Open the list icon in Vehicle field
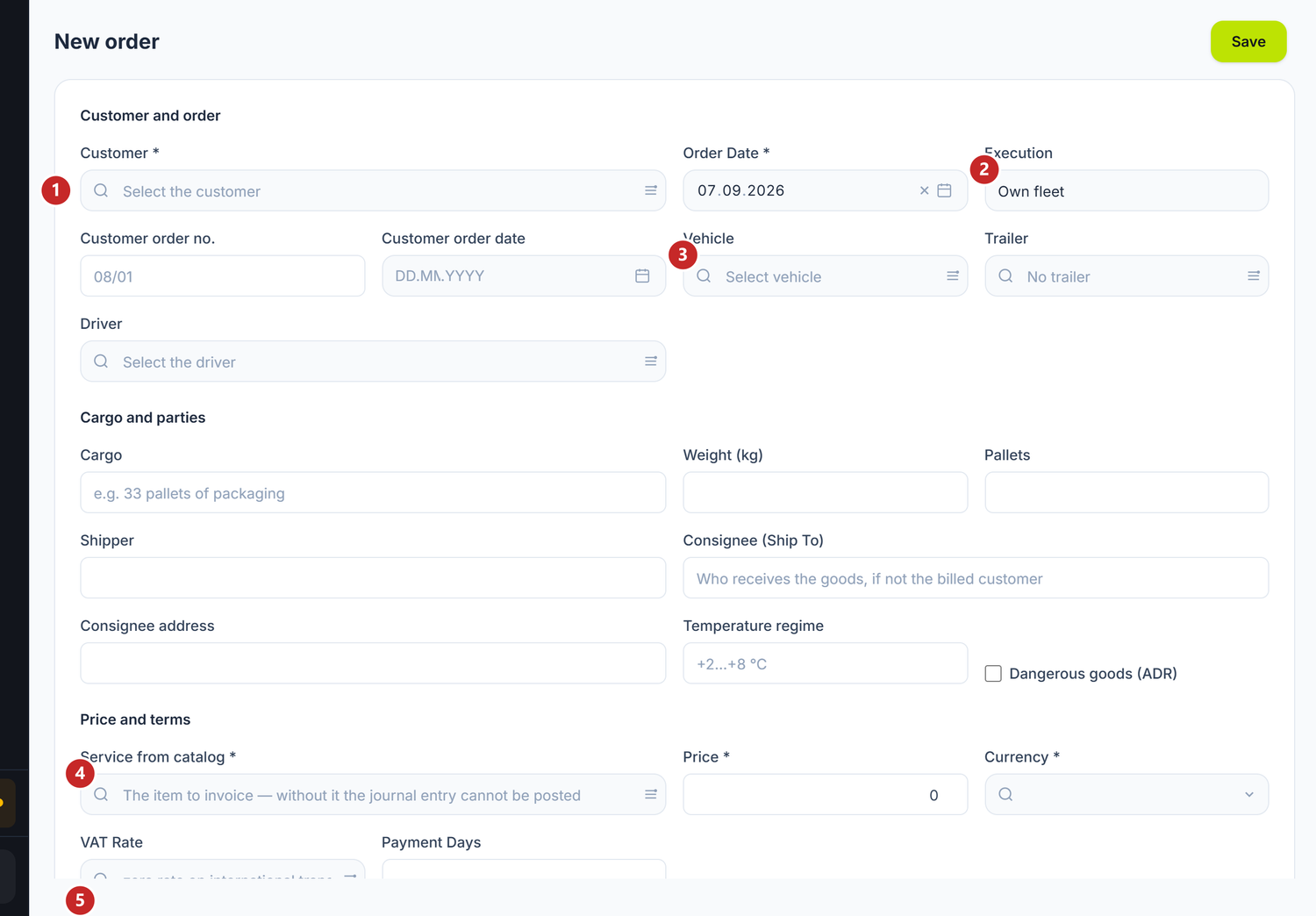Image resolution: width=1316 pixels, height=916 pixels. [x=953, y=276]
